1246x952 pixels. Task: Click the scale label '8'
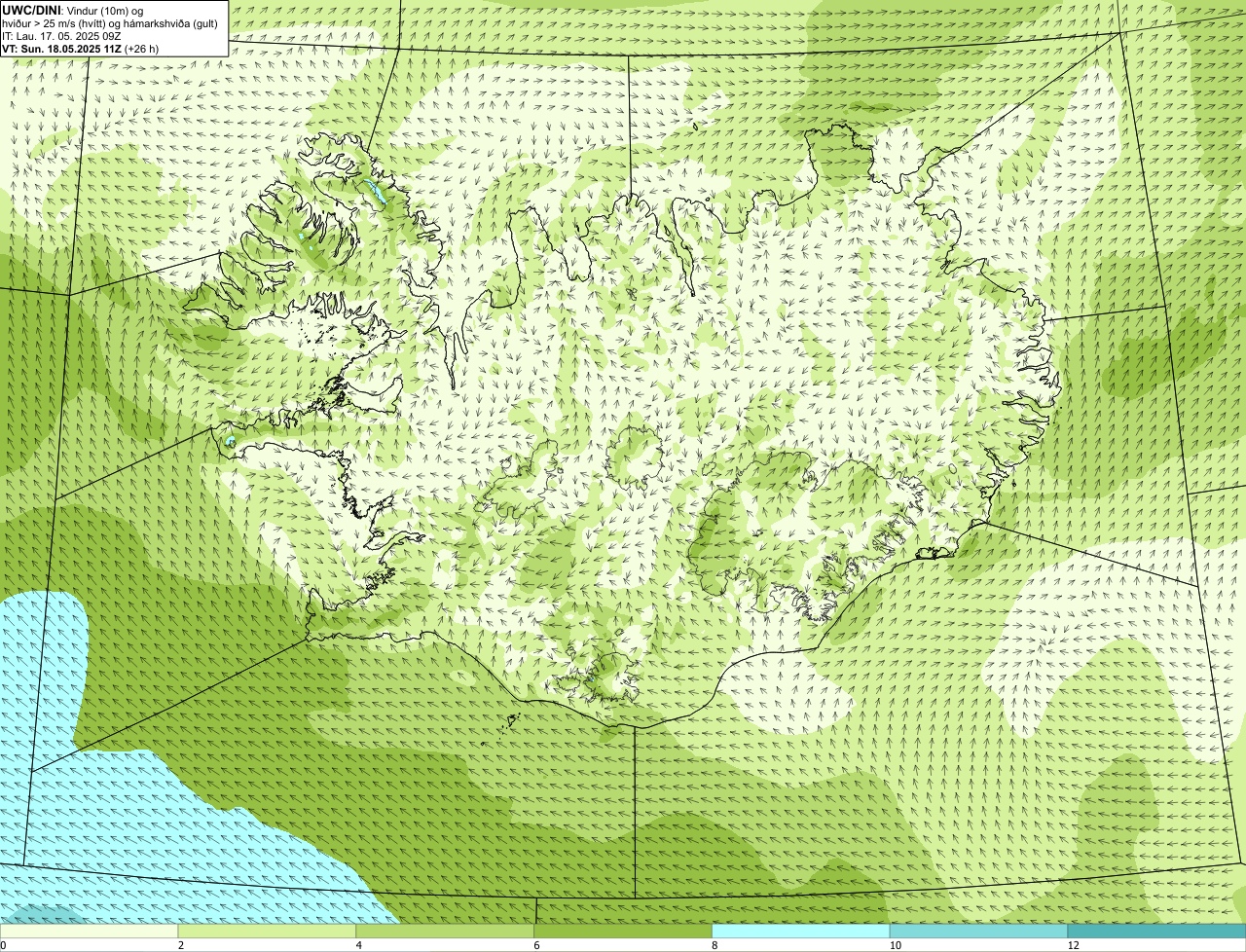point(715,945)
